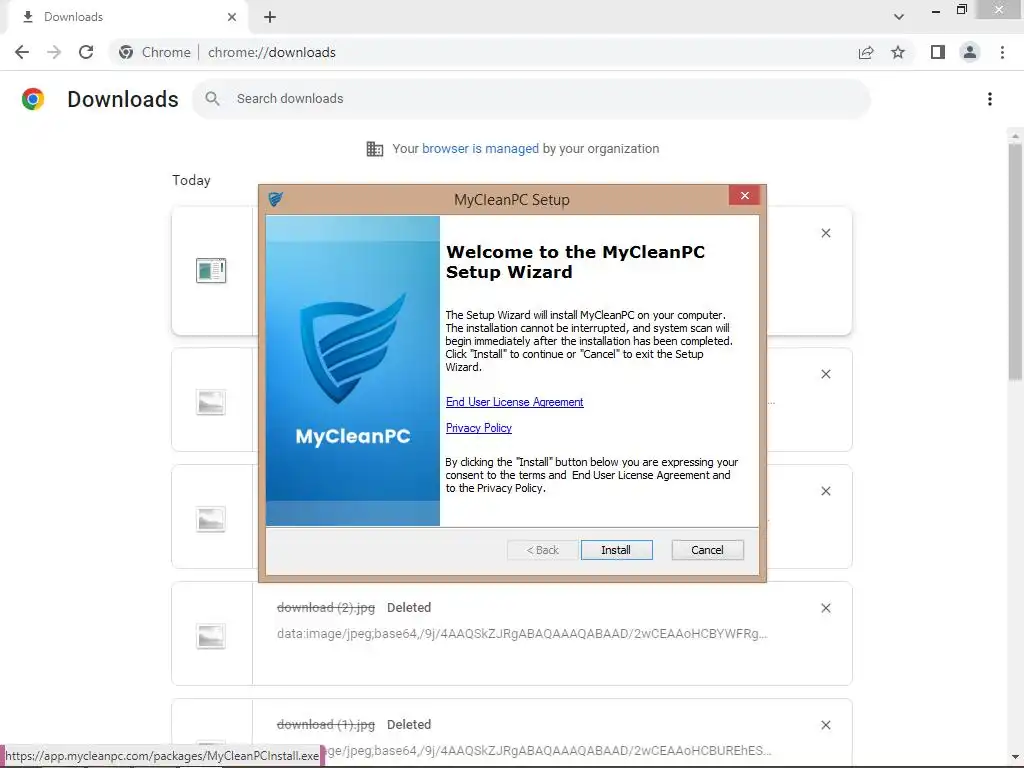This screenshot has width=1024, height=768.
Task: Click the Chrome forward arrow
Action: (x=54, y=52)
